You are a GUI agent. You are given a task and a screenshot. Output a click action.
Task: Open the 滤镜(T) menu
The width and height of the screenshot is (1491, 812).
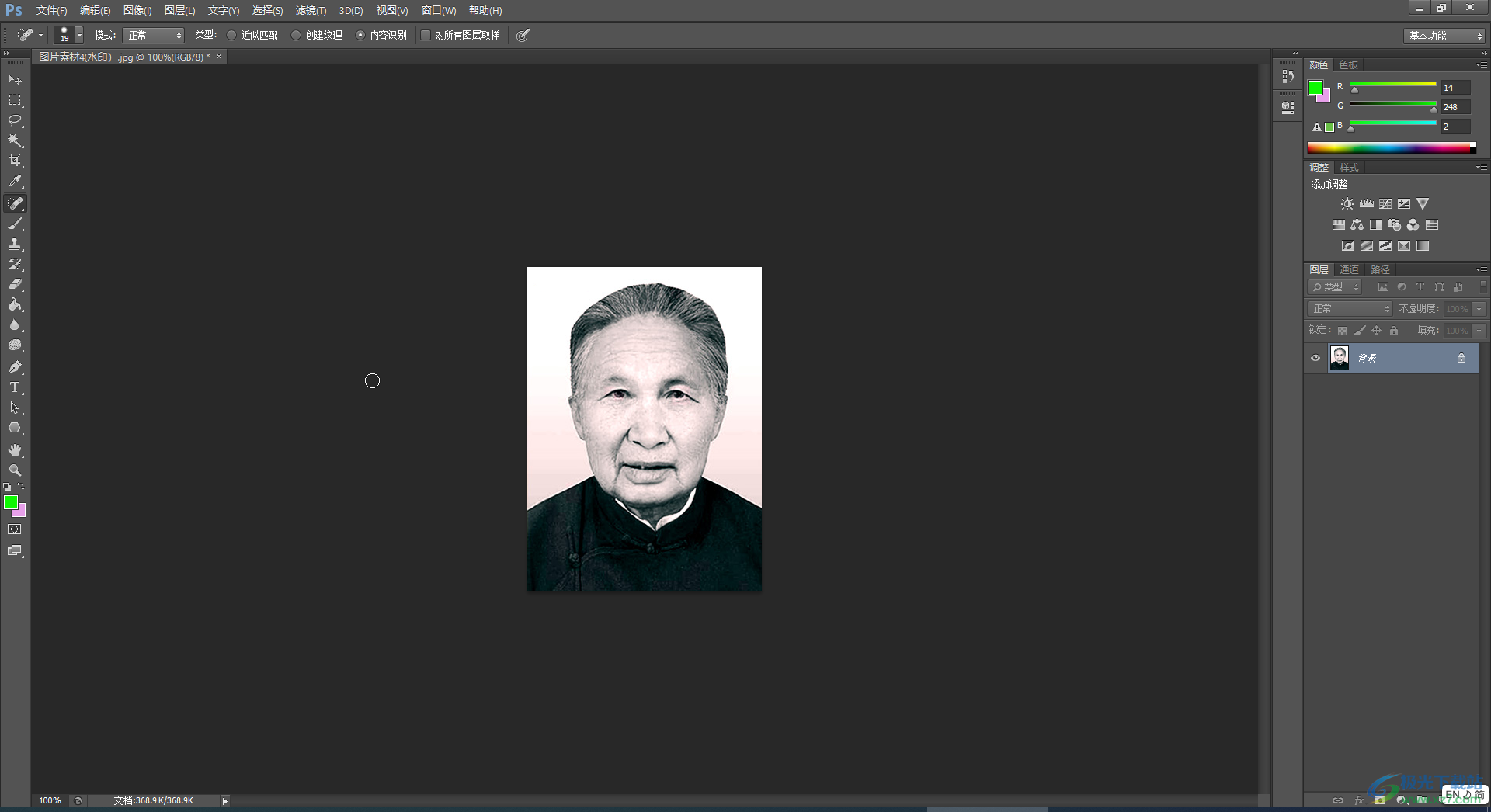point(311,10)
